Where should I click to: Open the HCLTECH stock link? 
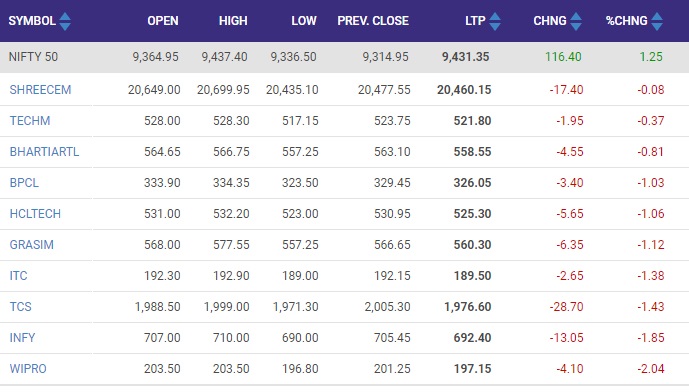pos(35,214)
